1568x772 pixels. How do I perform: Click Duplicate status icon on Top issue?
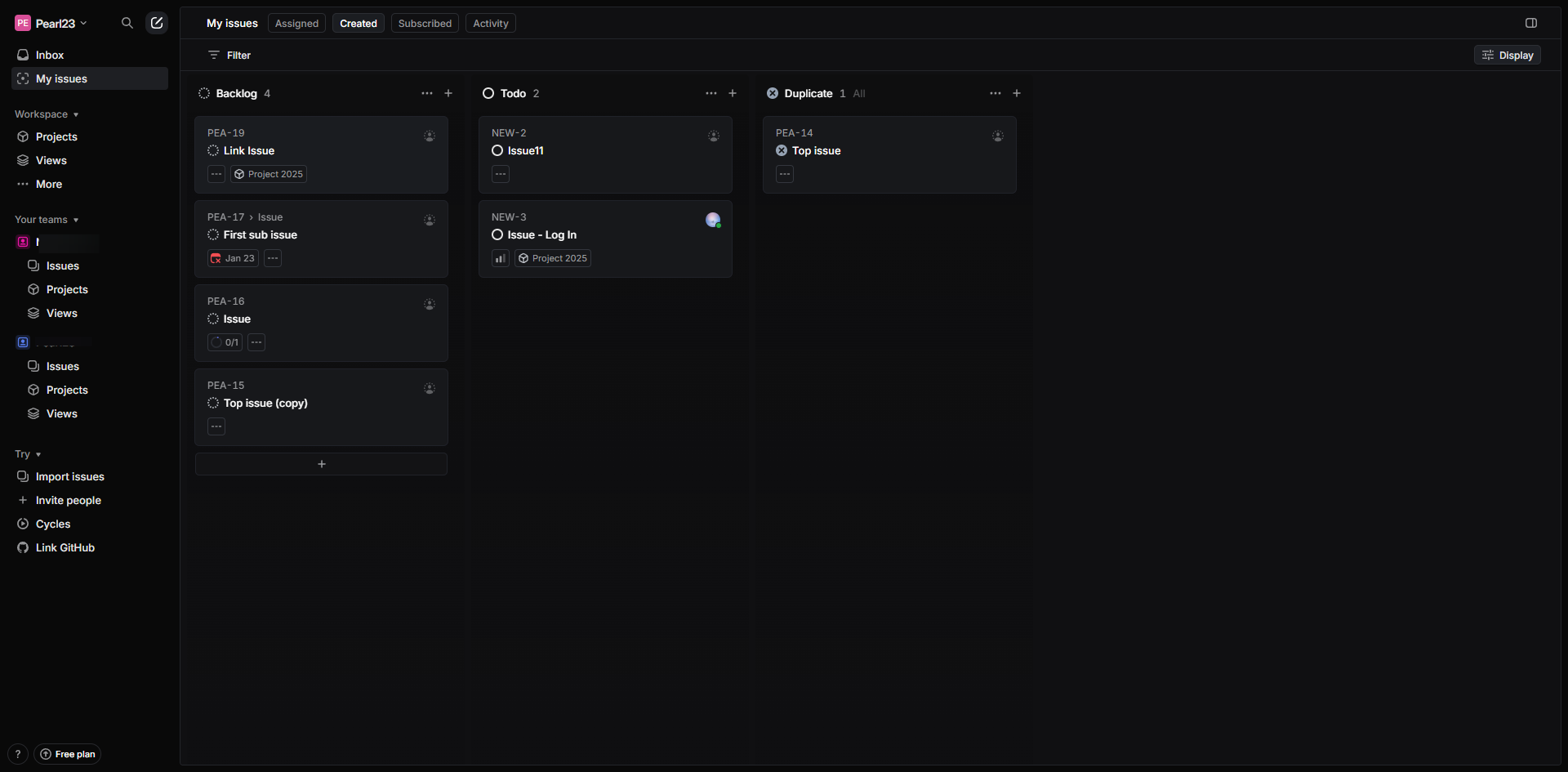tap(782, 150)
